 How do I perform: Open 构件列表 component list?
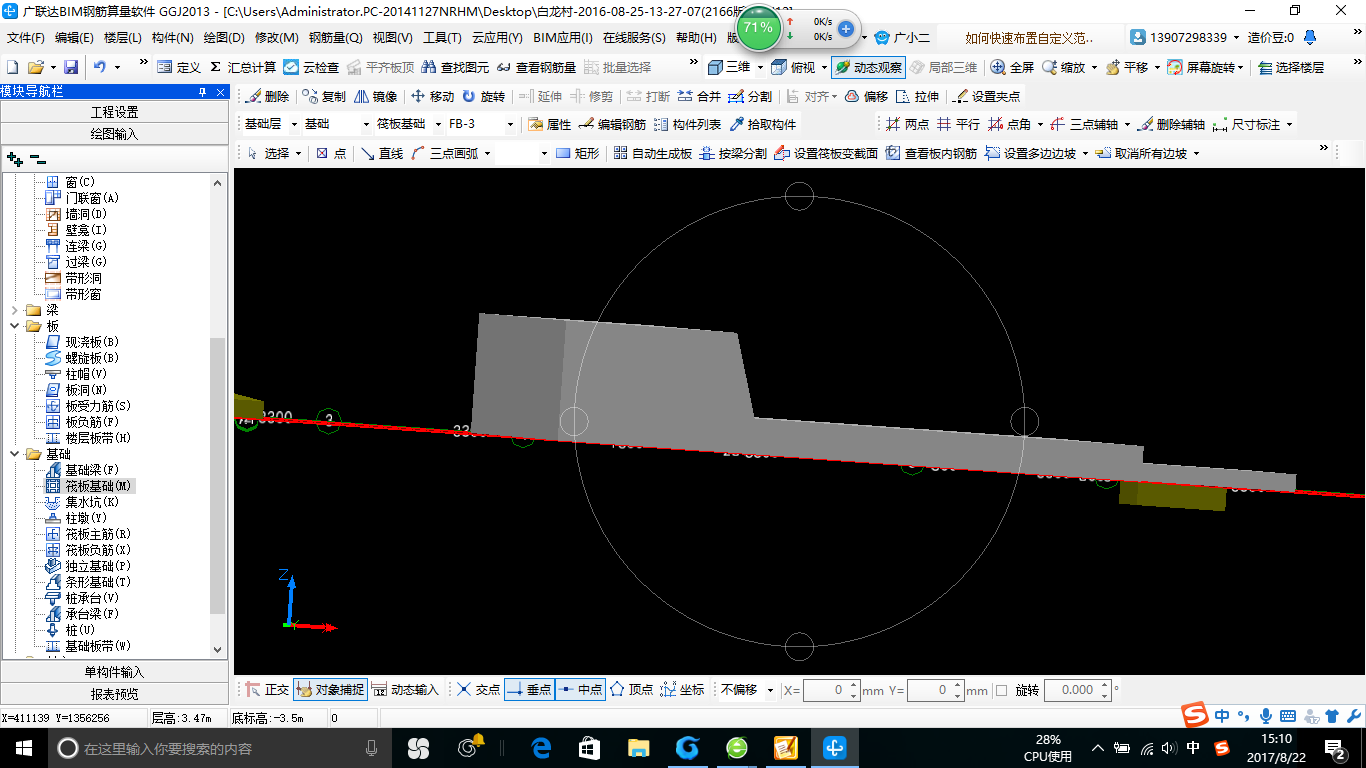coord(687,125)
